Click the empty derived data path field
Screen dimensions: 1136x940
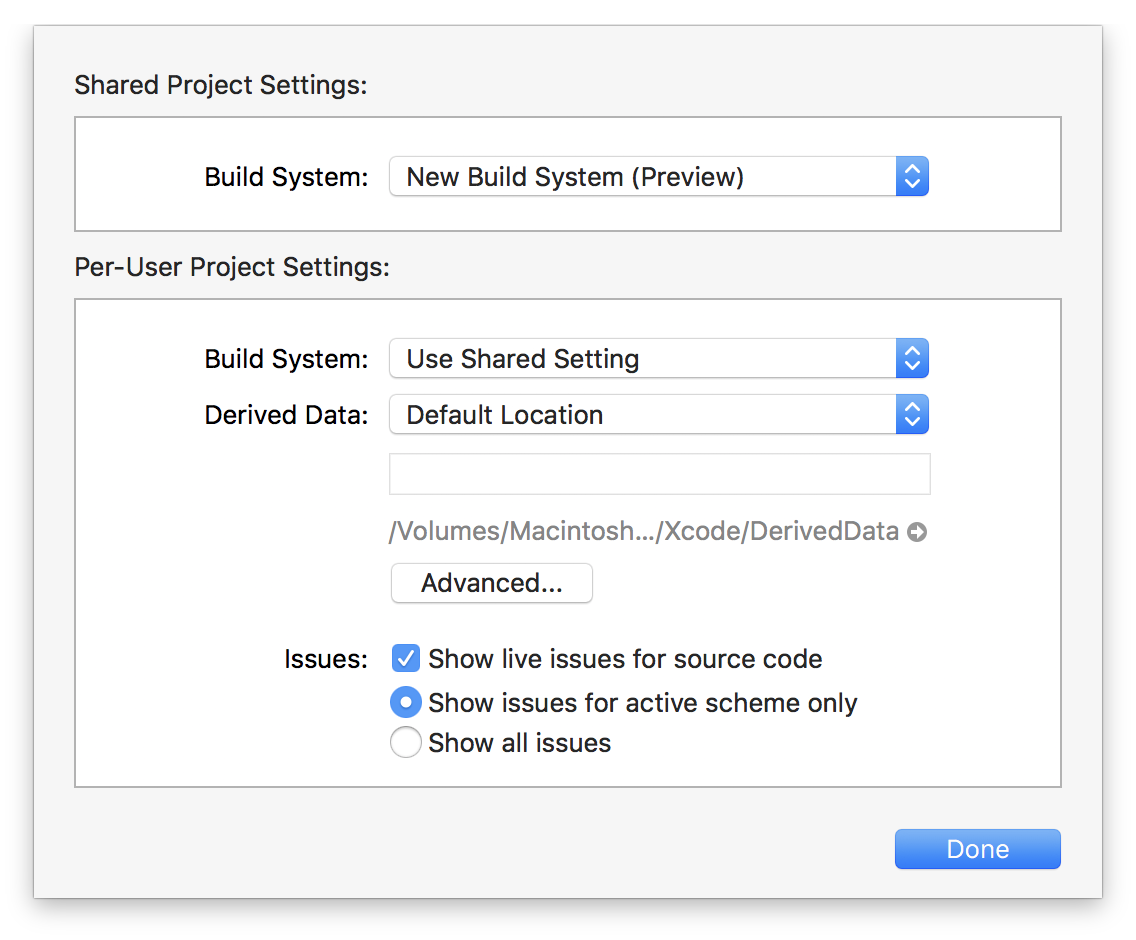pyautogui.click(x=659, y=473)
